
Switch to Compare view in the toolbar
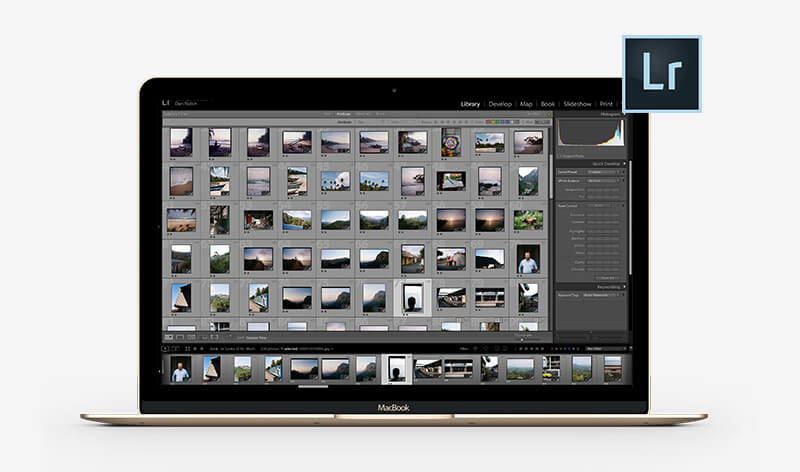(191, 337)
